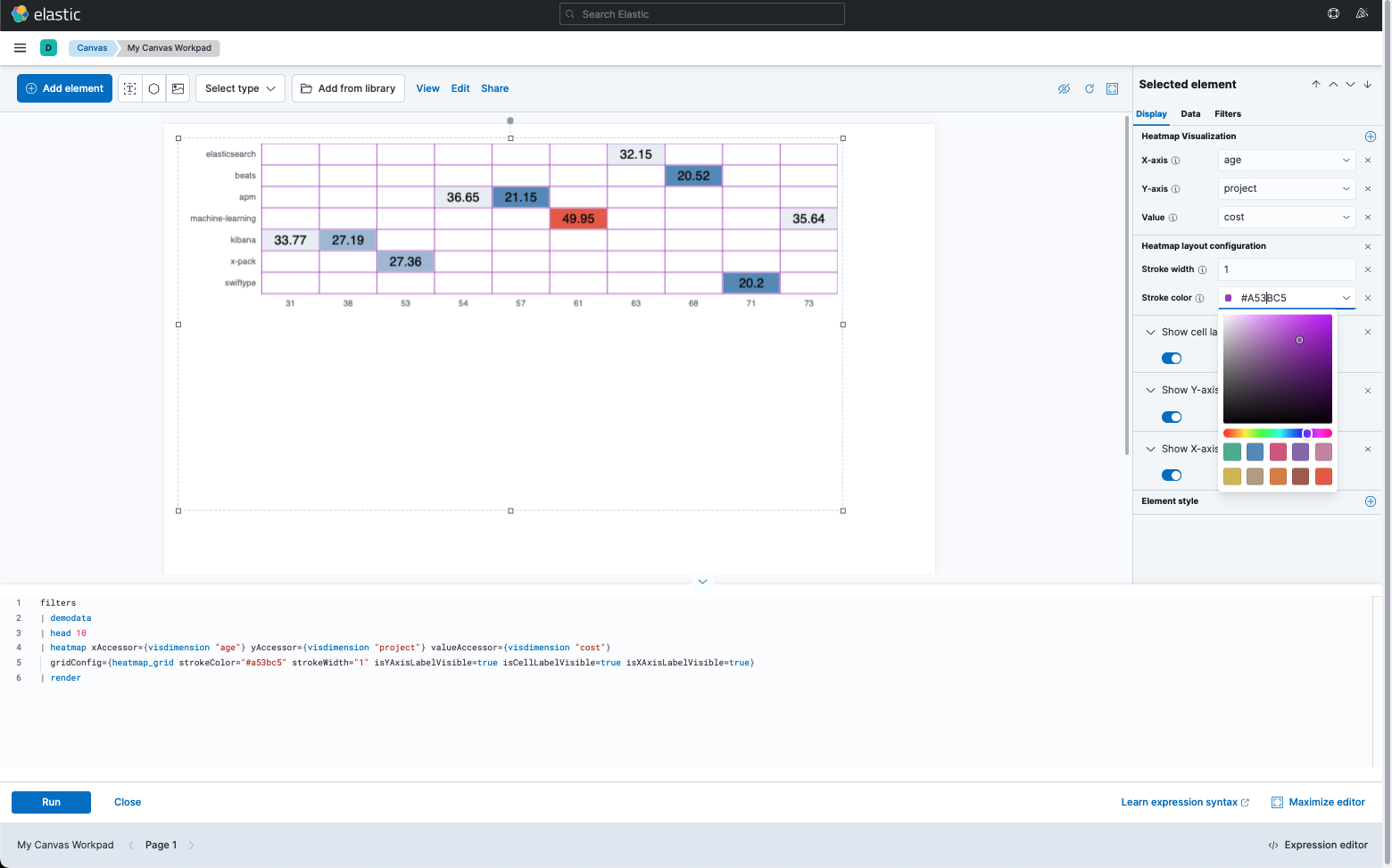1392x868 pixels.
Task: Toggle the Show Y-axis labels switch
Action: 1172,417
